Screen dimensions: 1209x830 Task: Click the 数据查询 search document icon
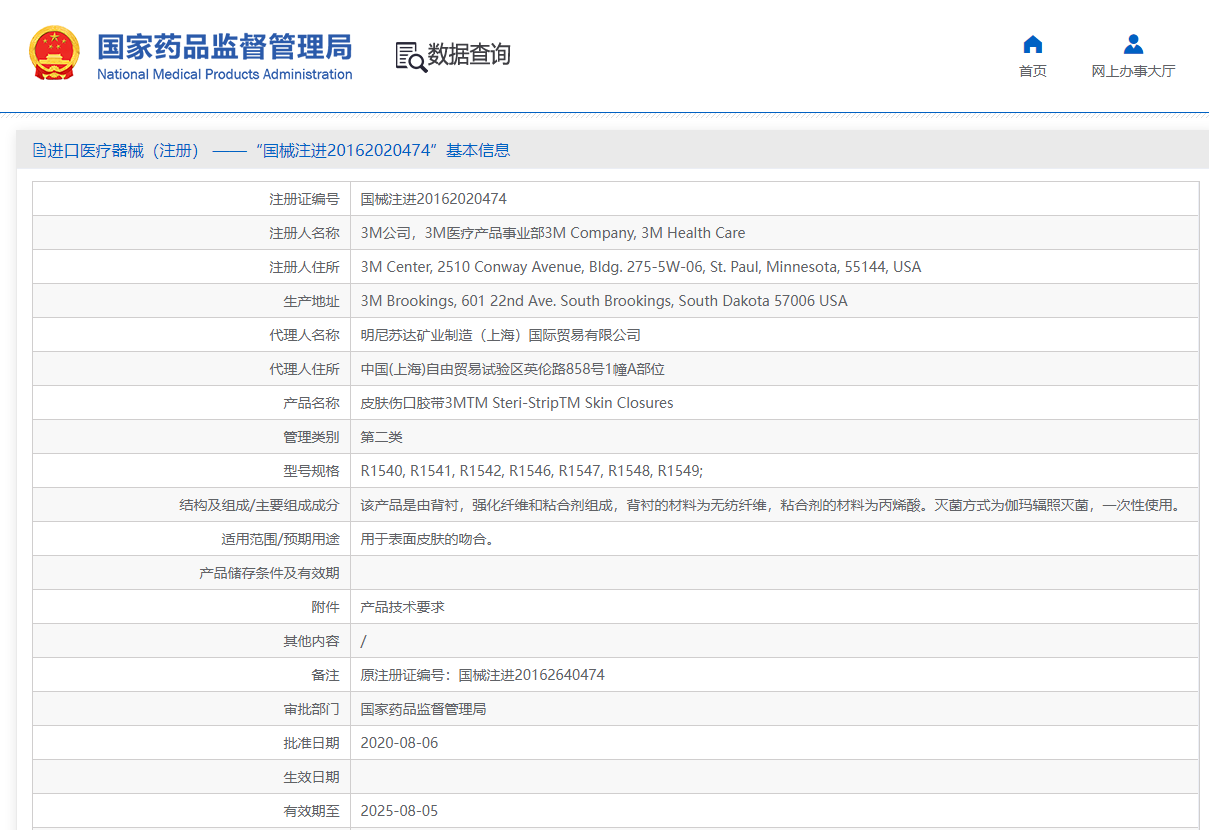411,56
